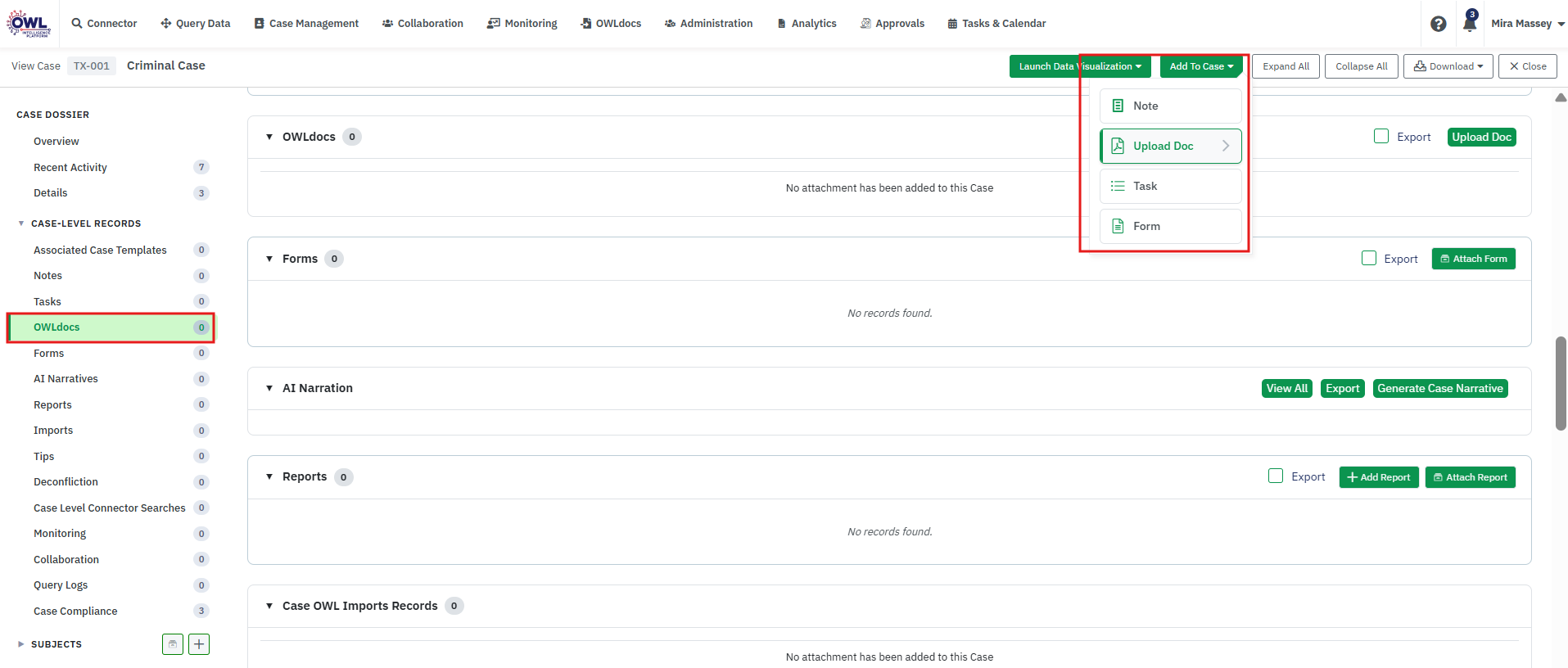The height and width of the screenshot is (668, 1568).
Task: Click the Monitoring icon in navbar
Action: 494,23
